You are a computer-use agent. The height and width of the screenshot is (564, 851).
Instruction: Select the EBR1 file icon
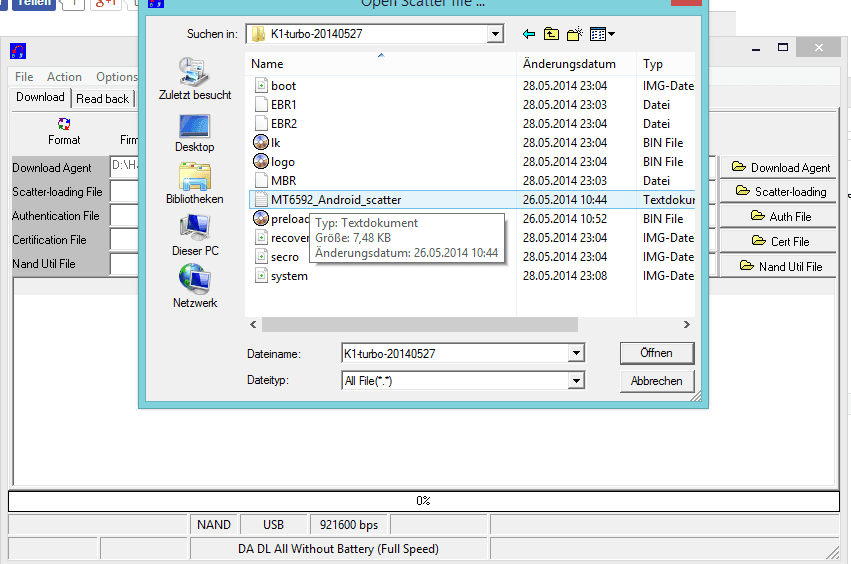(261, 104)
